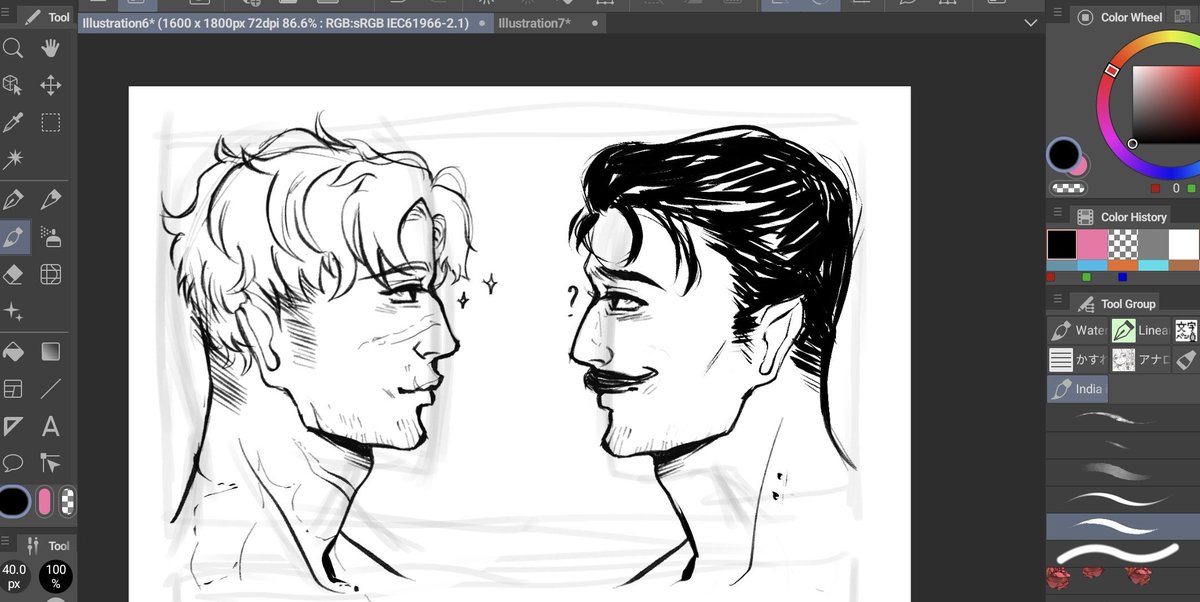Select the かすれ brush group

point(1077,360)
